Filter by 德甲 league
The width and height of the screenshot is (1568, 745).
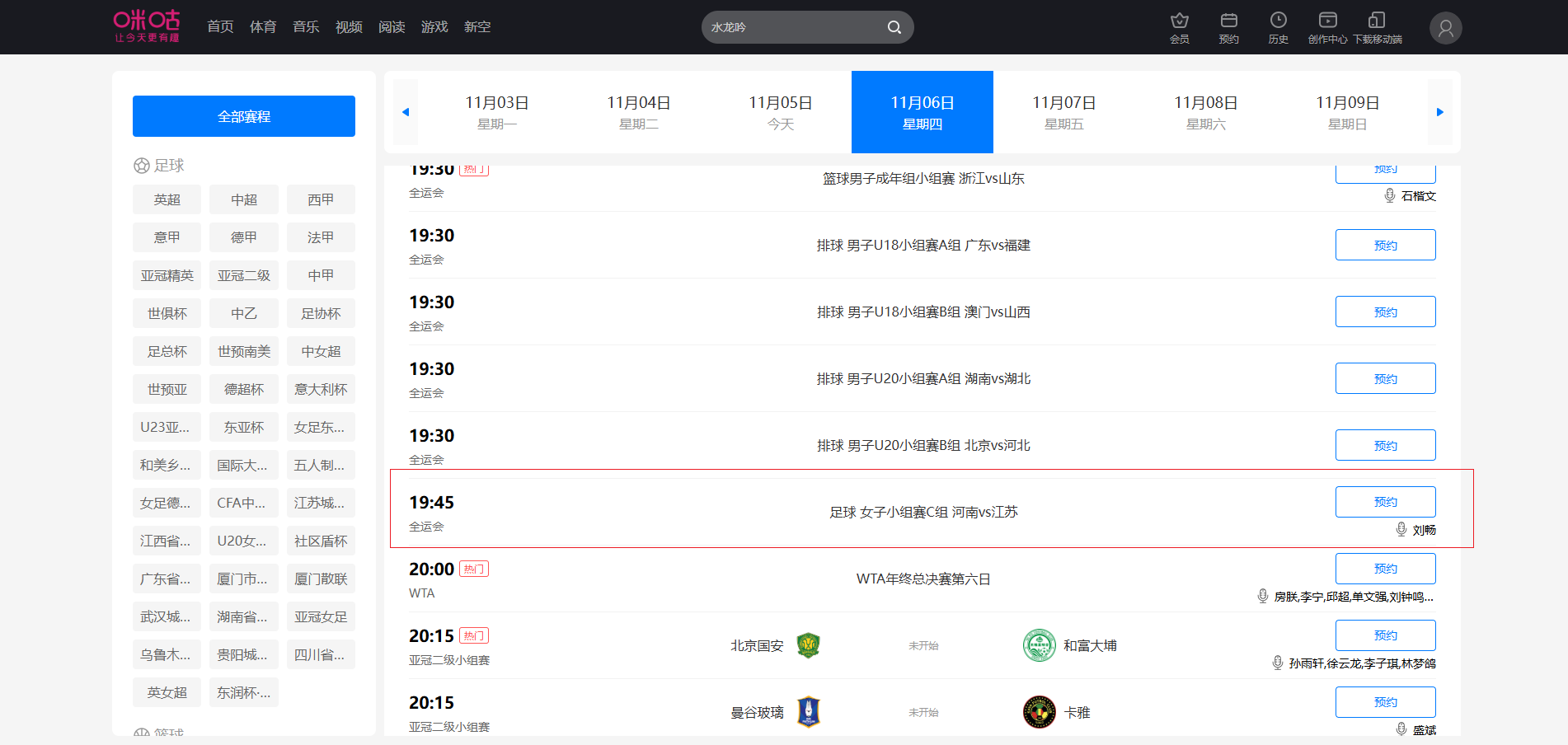click(244, 237)
